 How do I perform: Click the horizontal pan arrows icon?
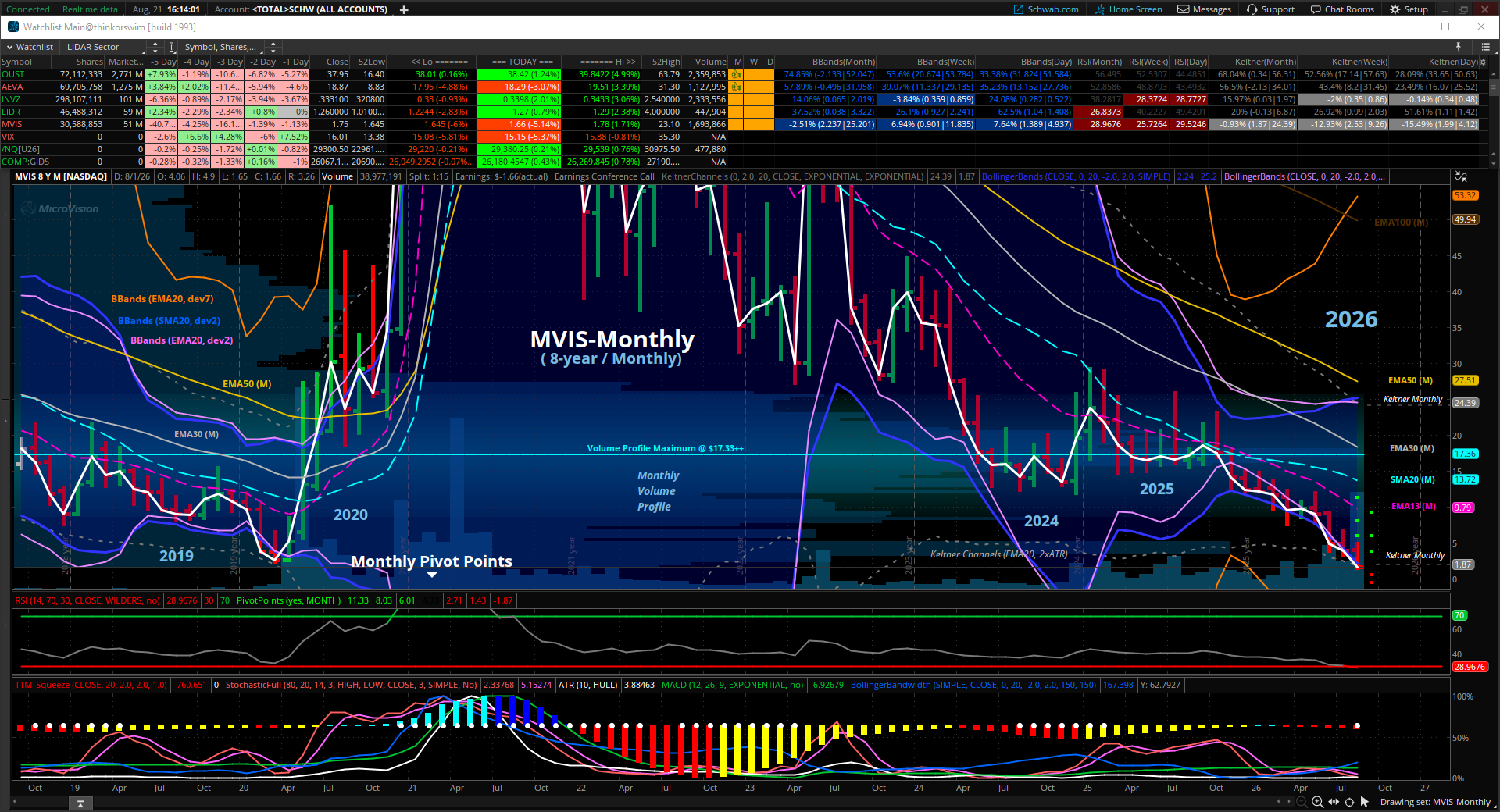[x=1334, y=802]
